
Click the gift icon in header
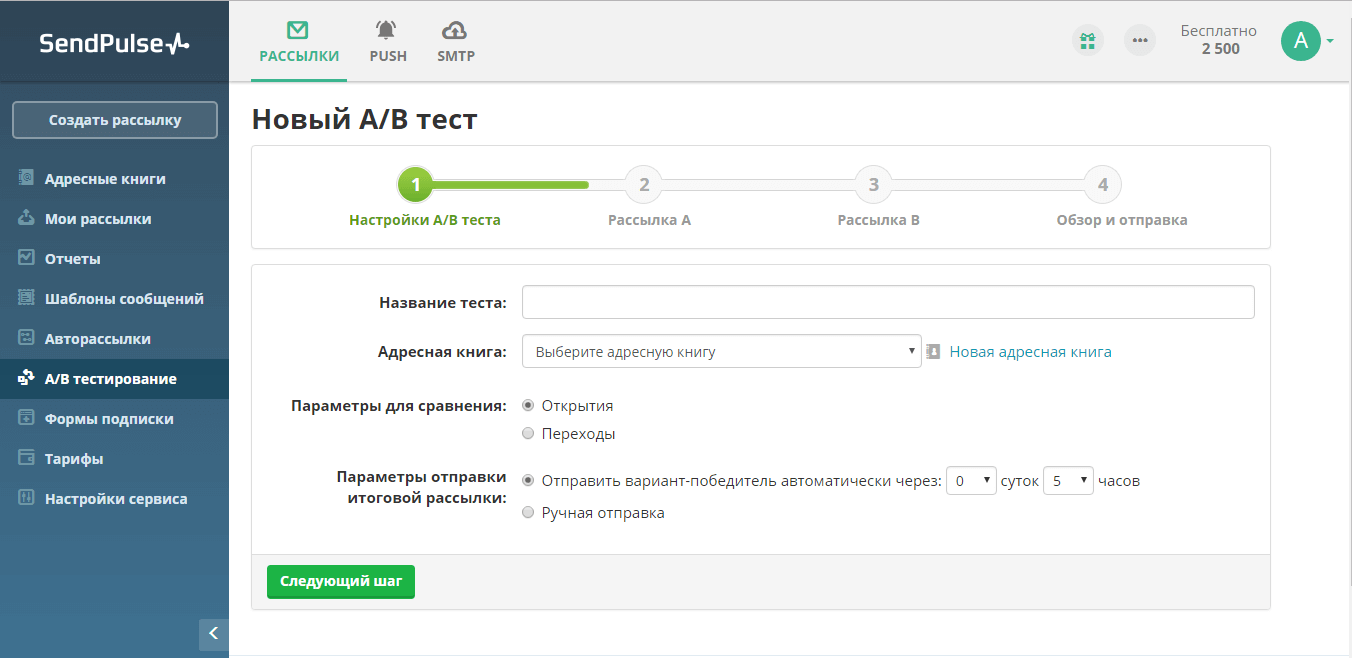1087,41
